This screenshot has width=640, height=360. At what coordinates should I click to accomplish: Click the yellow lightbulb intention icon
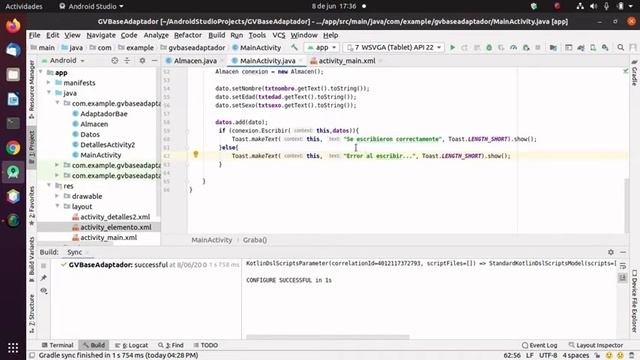pyautogui.click(x=196, y=154)
